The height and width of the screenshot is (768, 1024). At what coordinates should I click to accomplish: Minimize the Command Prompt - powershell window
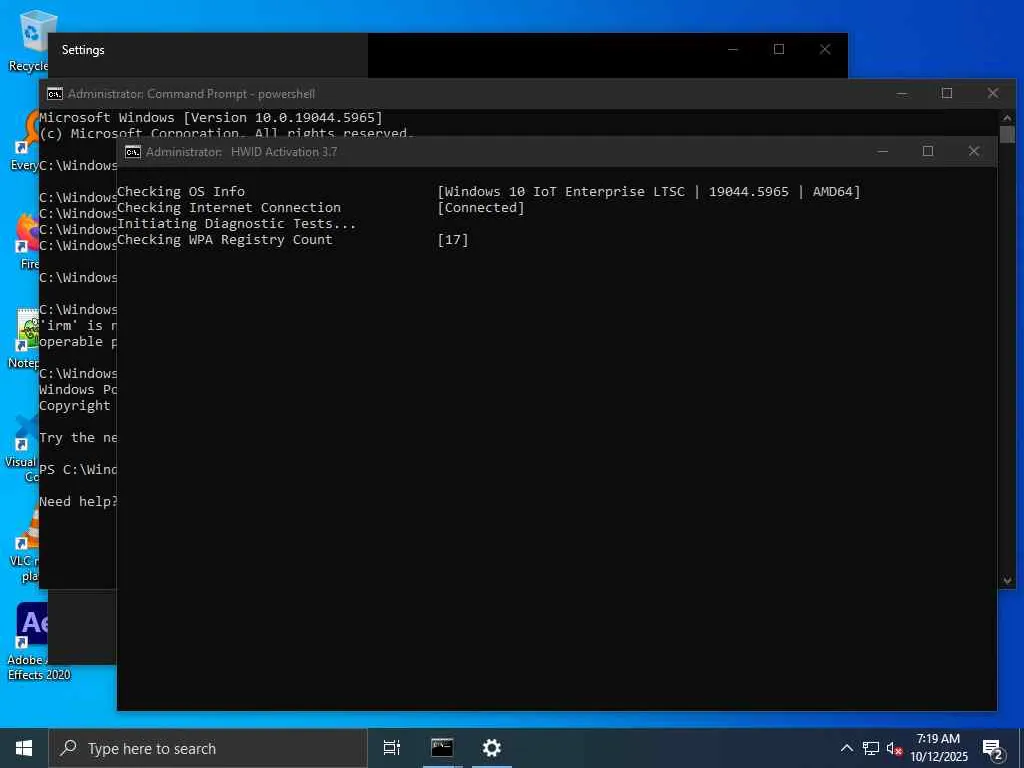point(902,93)
